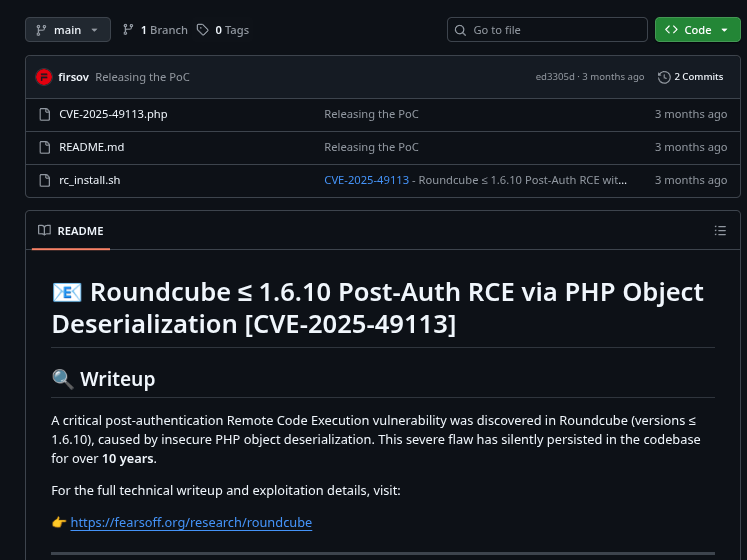The height and width of the screenshot is (560, 747).
Task: Click the tag icon beside 0 Tags
Action: tap(203, 30)
